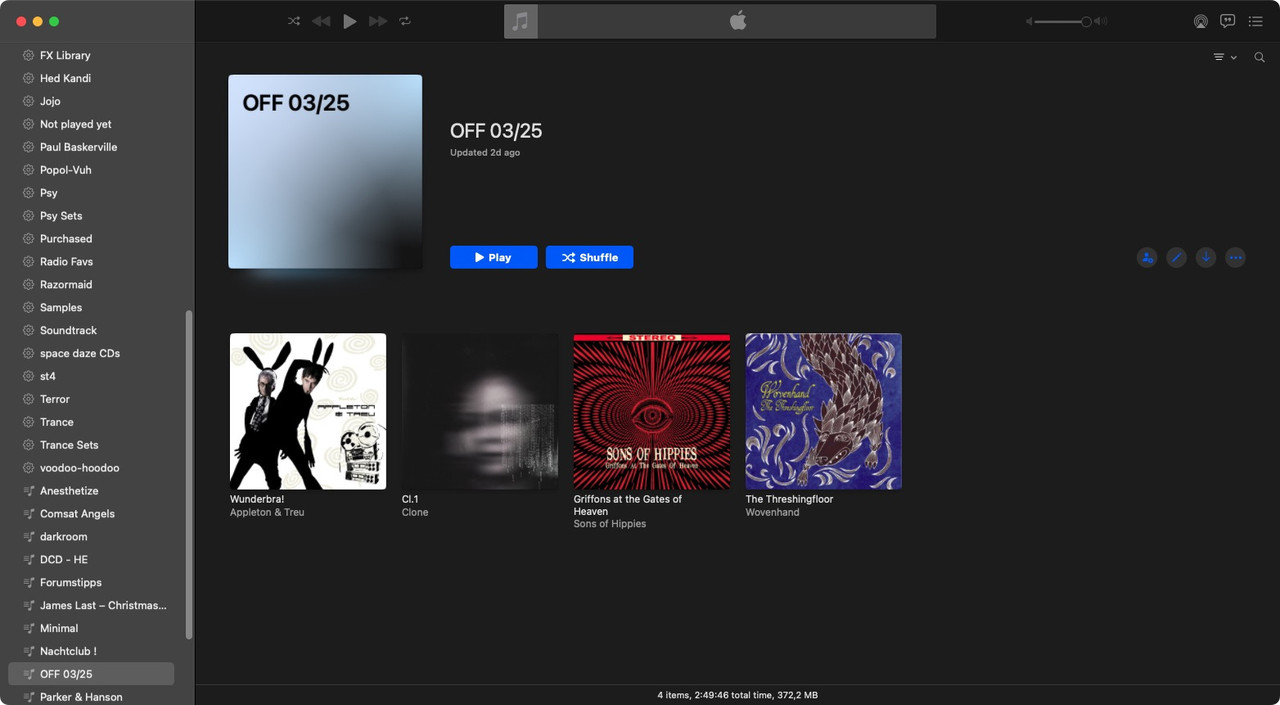1280x705 pixels.
Task: Click the sidebar vertical scrollbar
Action: point(189,474)
